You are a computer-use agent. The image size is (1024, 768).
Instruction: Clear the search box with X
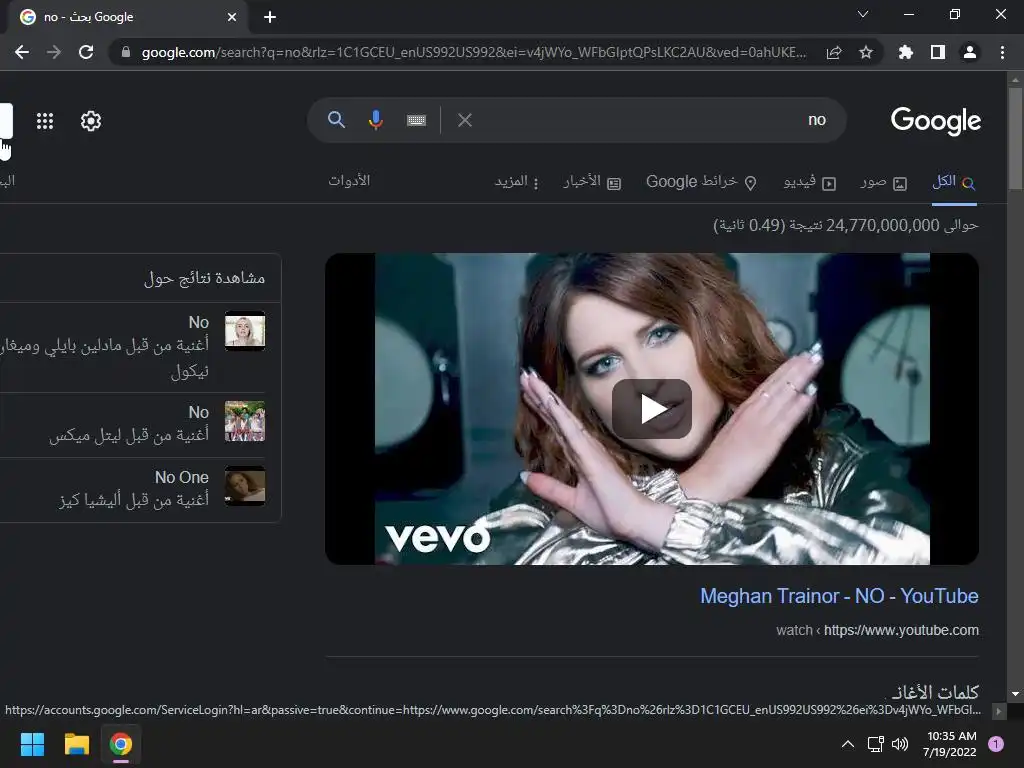coord(464,120)
